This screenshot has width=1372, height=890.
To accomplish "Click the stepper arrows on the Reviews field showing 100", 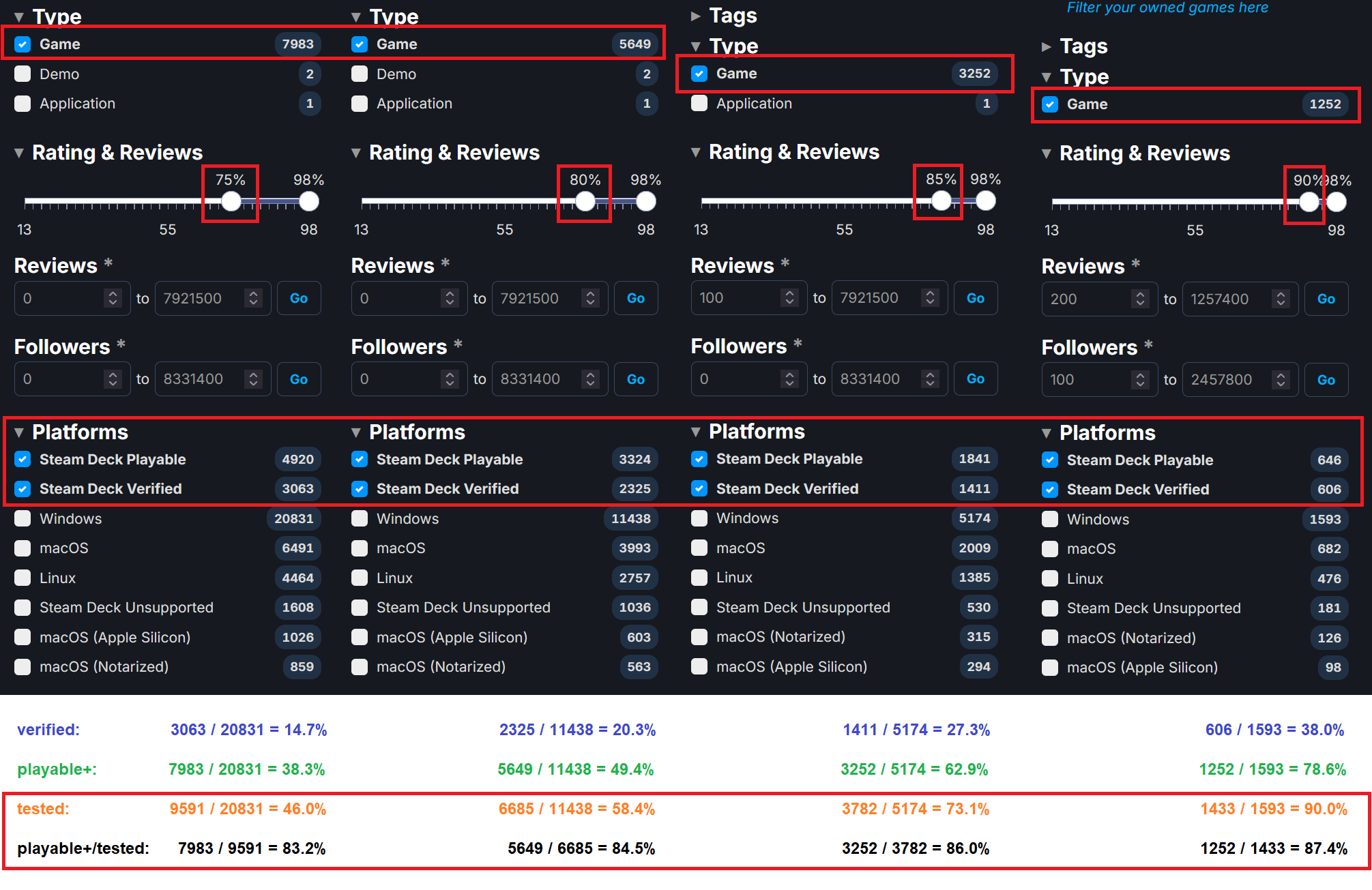I will (x=789, y=298).
